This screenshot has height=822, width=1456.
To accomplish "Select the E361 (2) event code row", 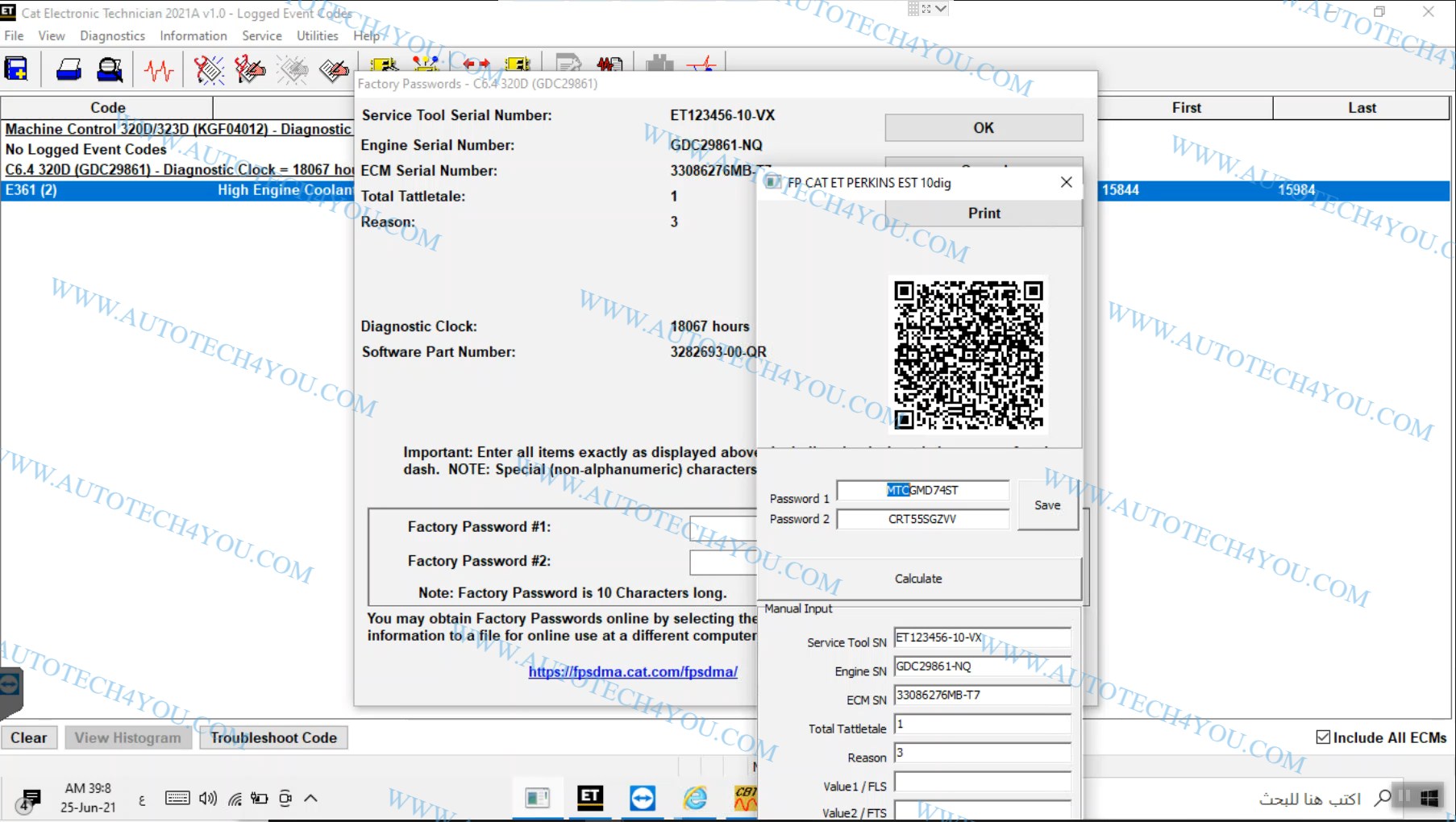I will pyautogui.click(x=177, y=190).
